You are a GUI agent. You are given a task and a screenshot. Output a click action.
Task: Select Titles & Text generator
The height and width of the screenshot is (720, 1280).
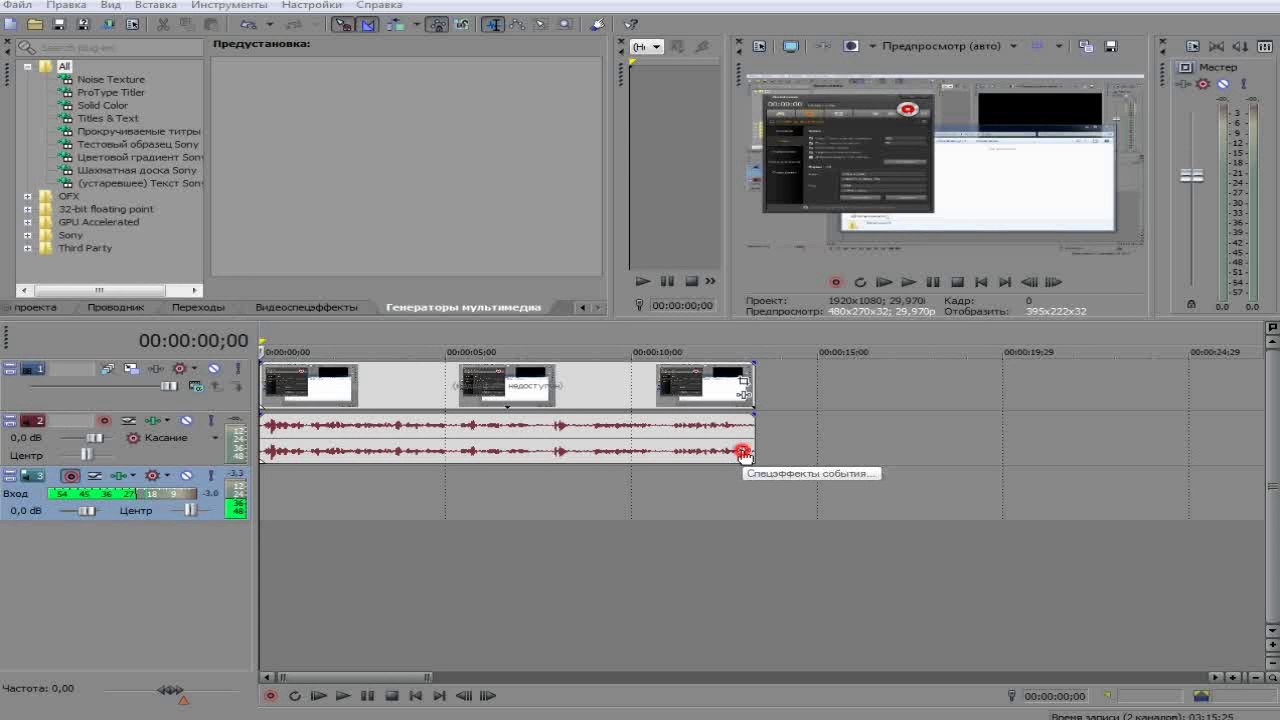[x=108, y=118]
